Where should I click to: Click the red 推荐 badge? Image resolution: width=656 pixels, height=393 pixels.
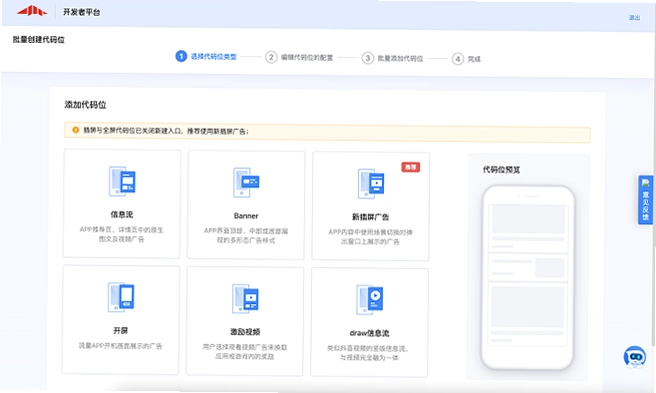coord(410,167)
